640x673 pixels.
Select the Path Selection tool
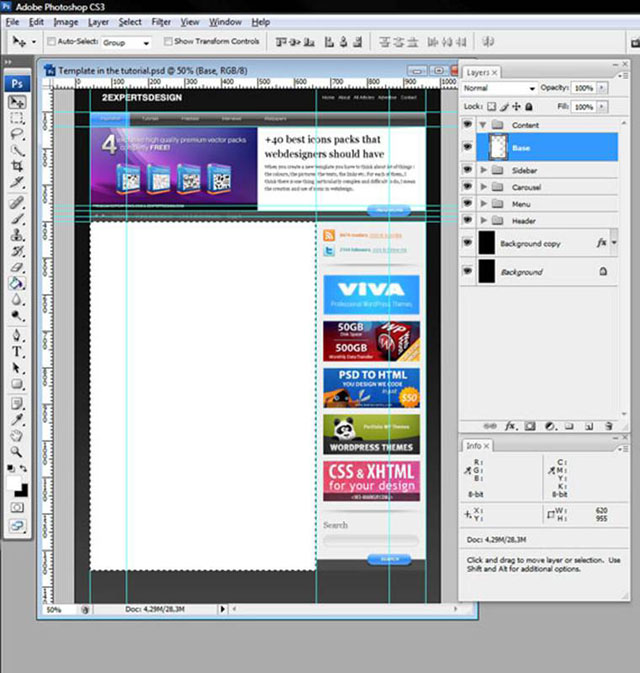pos(17,368)
